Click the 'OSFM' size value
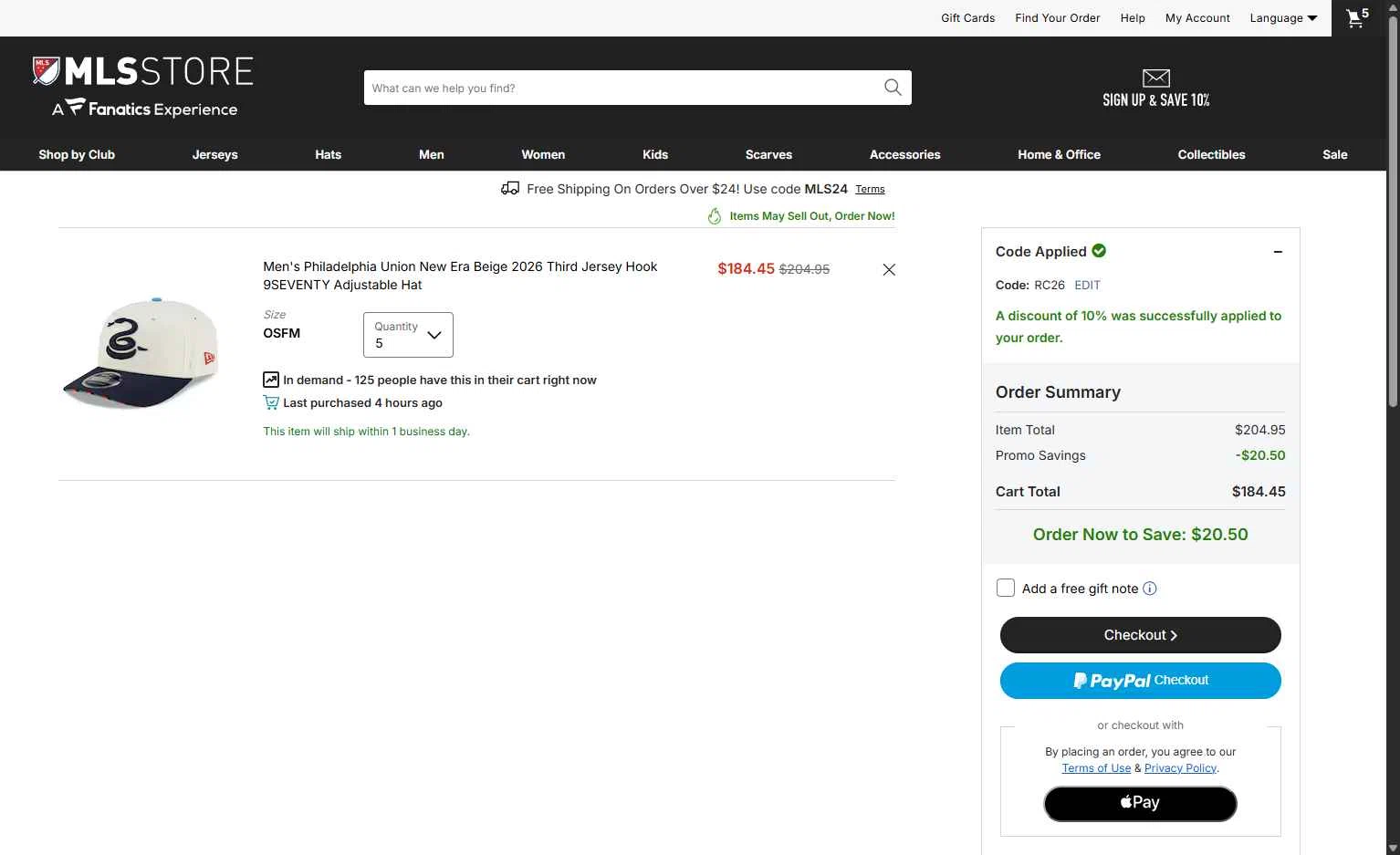The height and width of the screenshot is (855, 1400). (281, 333)
